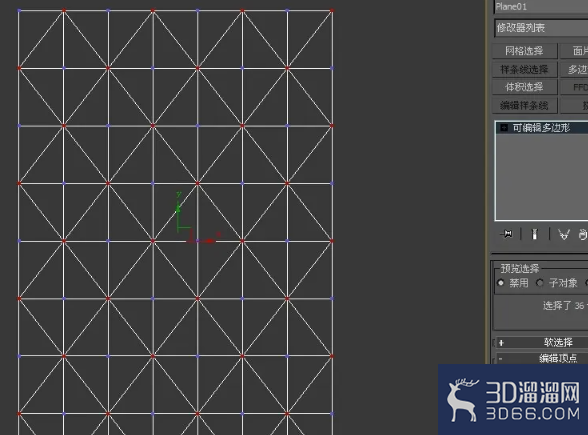
Task: Open the 修改器列表 modifier list dropdown
Action: pyautogui.click(x=541, y=28)
